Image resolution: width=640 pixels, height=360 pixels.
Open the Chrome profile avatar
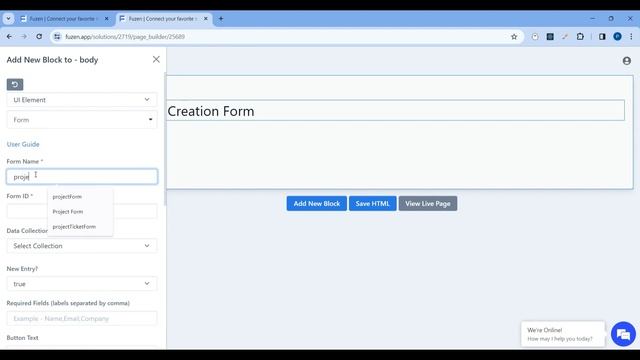pyautogui.click(x=617, y=37)
